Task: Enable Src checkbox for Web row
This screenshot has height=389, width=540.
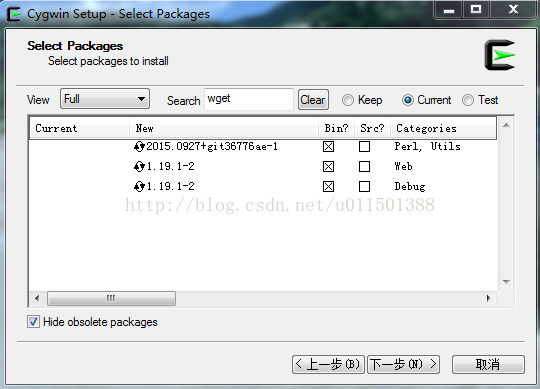Action: [364, 167]
